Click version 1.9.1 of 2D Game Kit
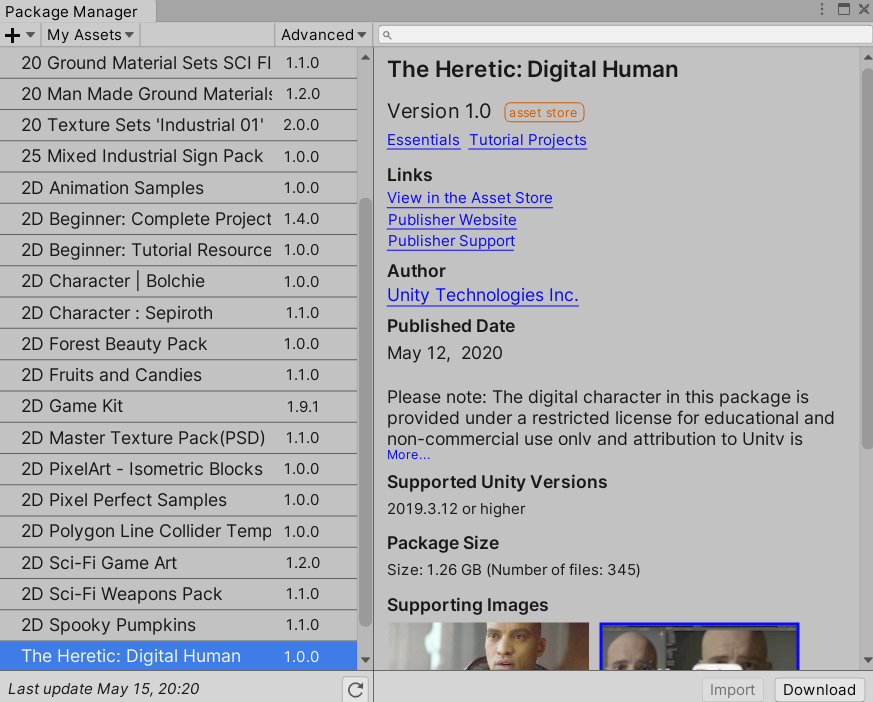This screenshot has width=873, height=702. (x=302, y=407)
